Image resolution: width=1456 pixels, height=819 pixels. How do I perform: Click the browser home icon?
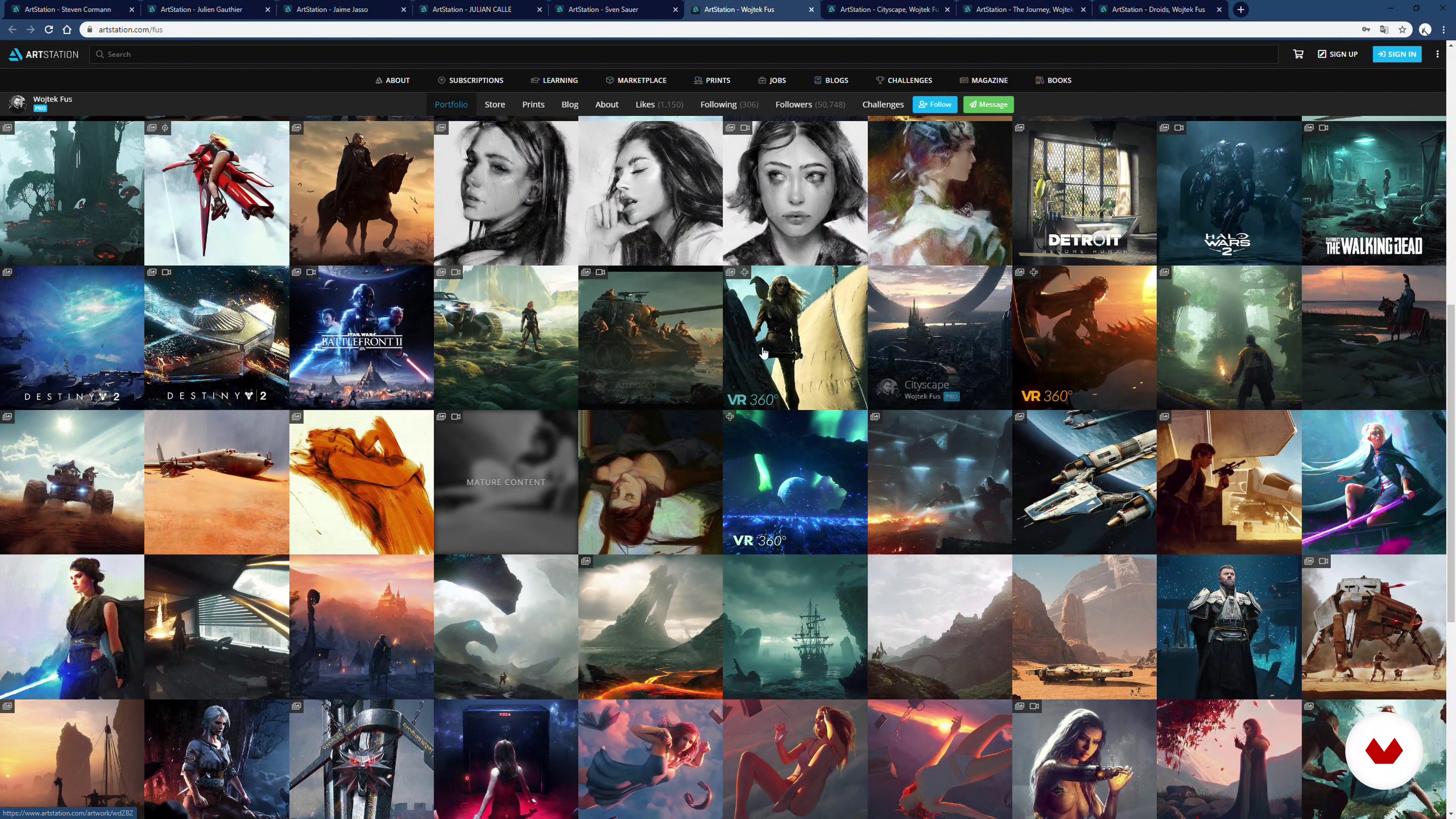tap(67, 30)
